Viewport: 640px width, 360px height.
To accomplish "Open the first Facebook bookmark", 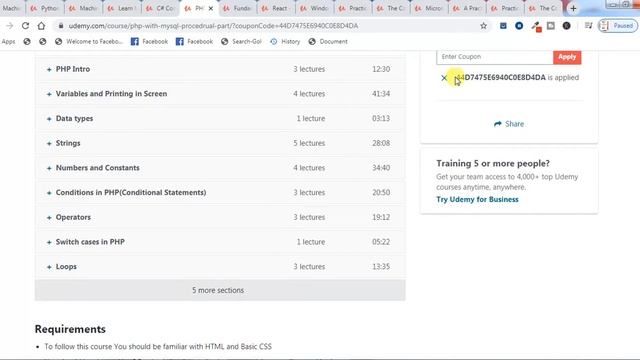I will coord(149,42).
